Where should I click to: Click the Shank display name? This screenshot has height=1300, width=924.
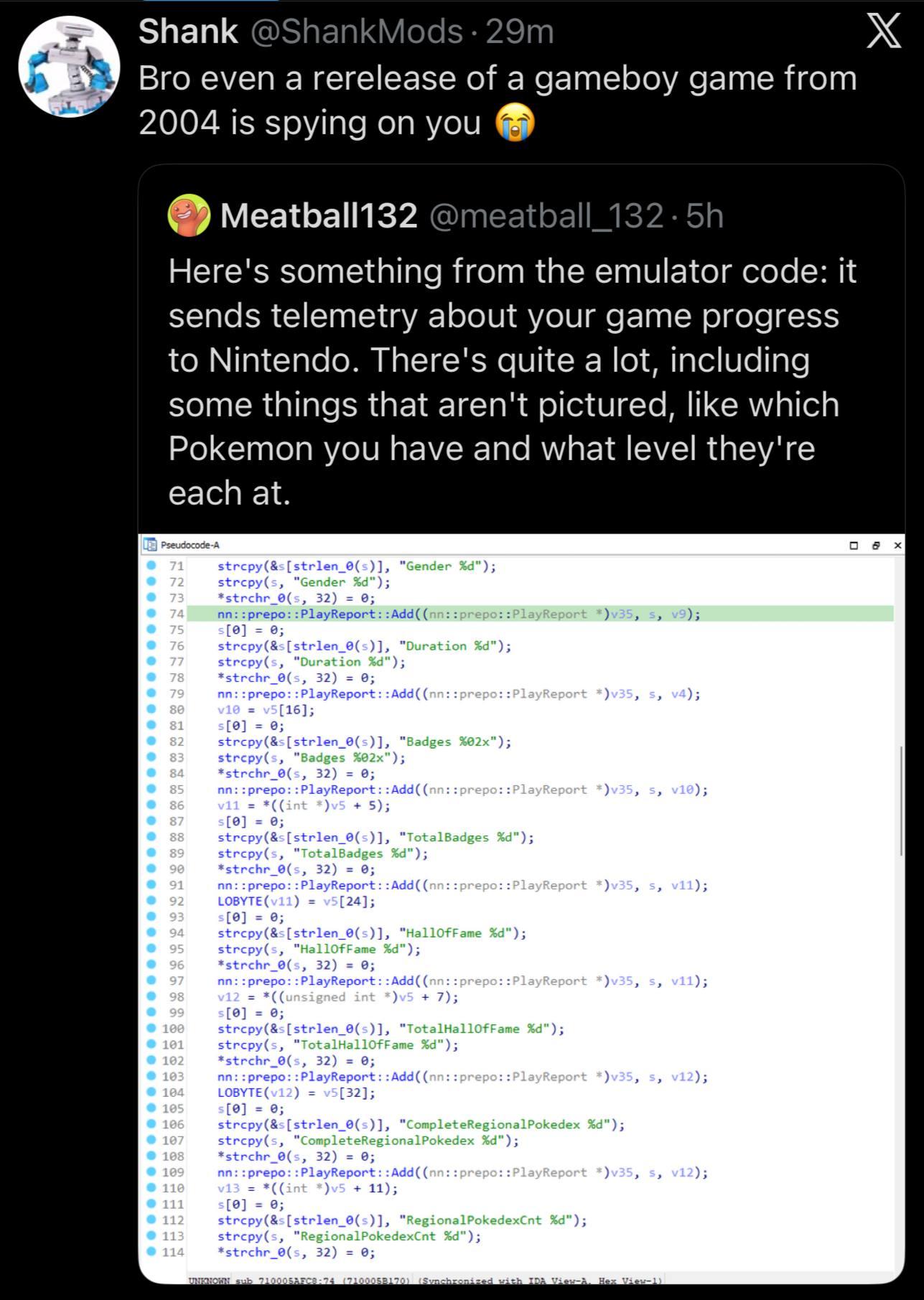[187, 32]
